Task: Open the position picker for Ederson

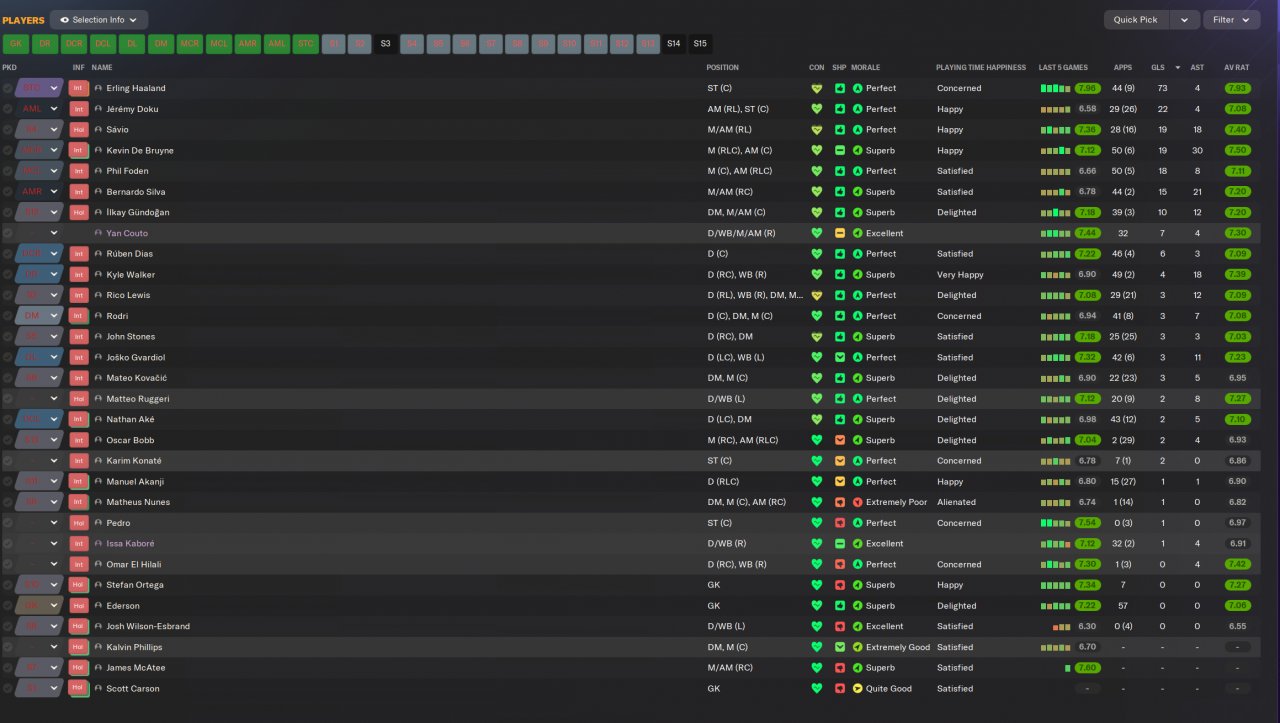Action: pos(40,605)
